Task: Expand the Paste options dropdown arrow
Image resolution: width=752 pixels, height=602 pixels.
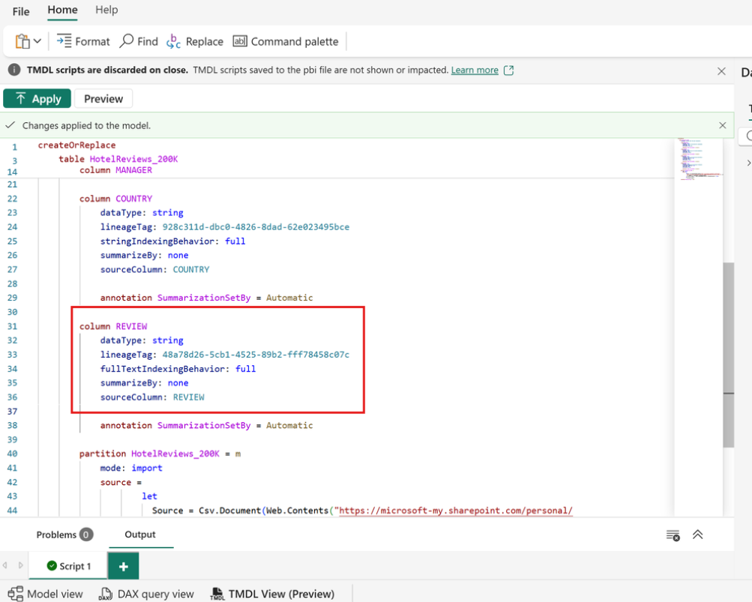Action: [x=37, y=41]
